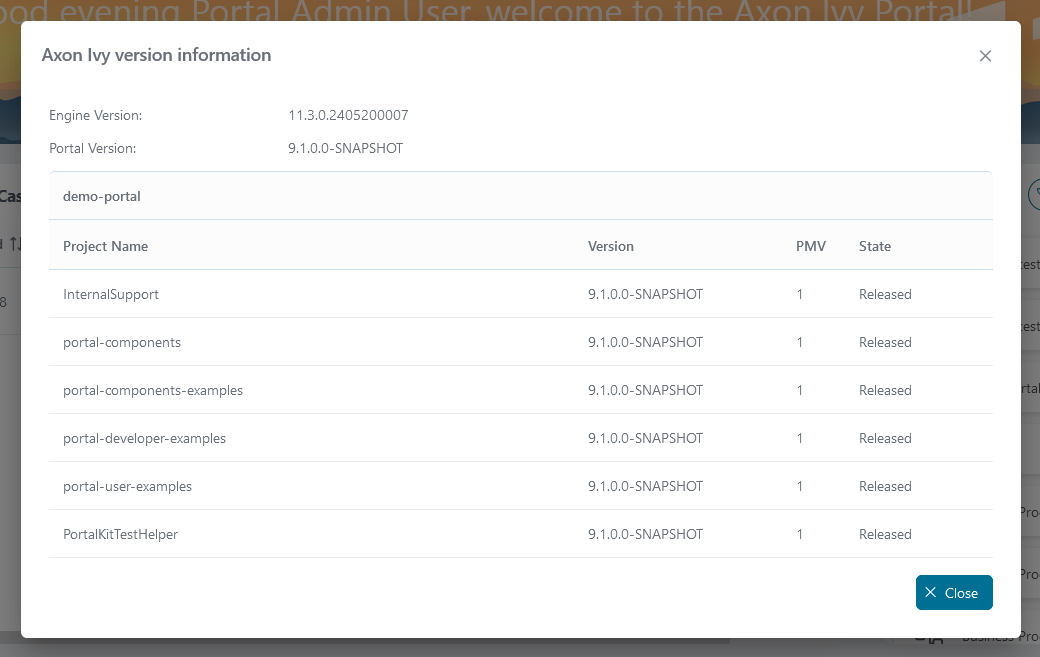This screenshot has height=657, width=1040.
Task: Close the version information dialog with X icon
Action: [985, 56]
